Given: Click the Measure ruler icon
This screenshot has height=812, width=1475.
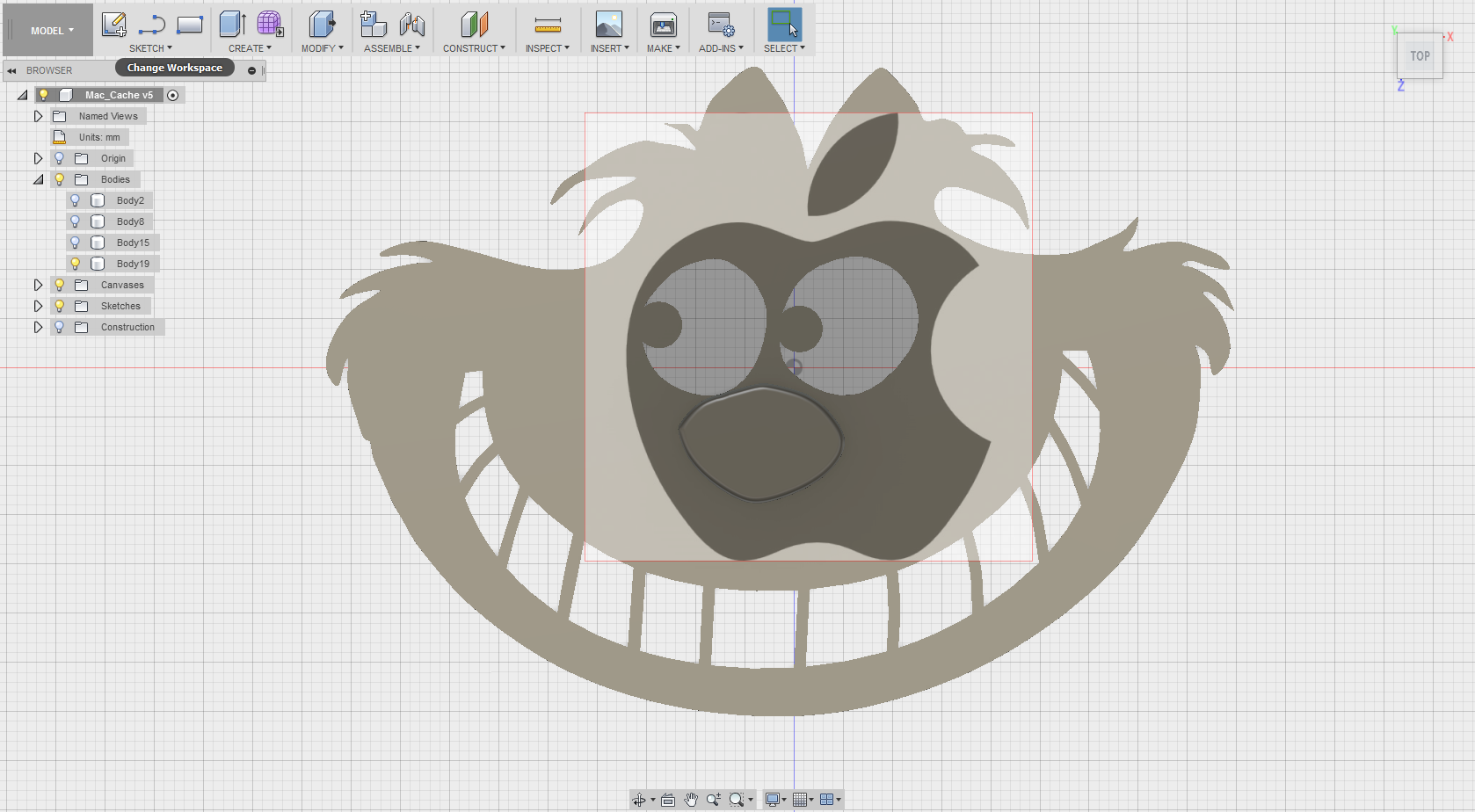Looking at the screenshot, I should pos(548,25).
